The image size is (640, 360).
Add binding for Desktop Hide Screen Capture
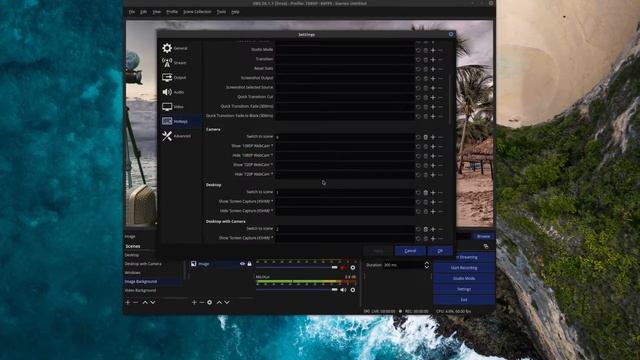433,211
